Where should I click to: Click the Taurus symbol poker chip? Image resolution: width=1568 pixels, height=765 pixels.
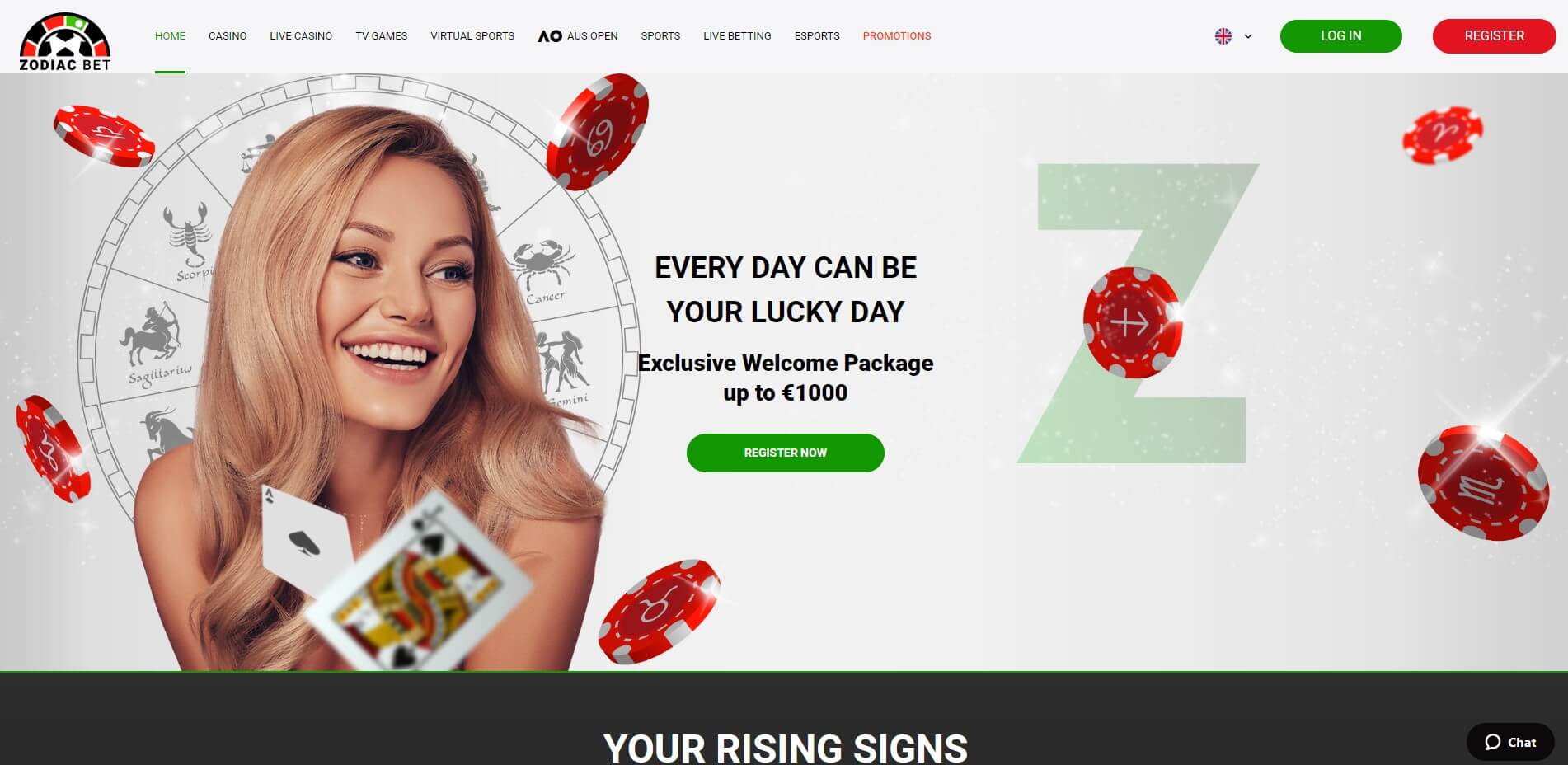coord(658,612)
